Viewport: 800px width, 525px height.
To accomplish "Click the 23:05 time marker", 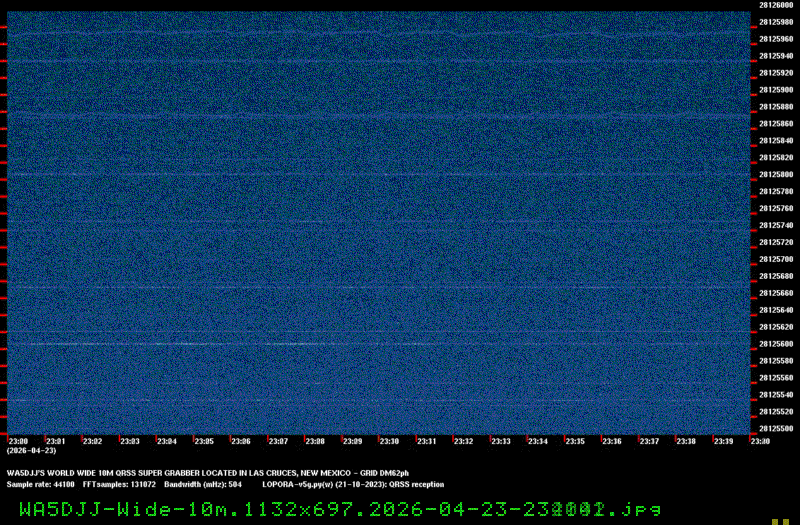I will coord(204,441).
